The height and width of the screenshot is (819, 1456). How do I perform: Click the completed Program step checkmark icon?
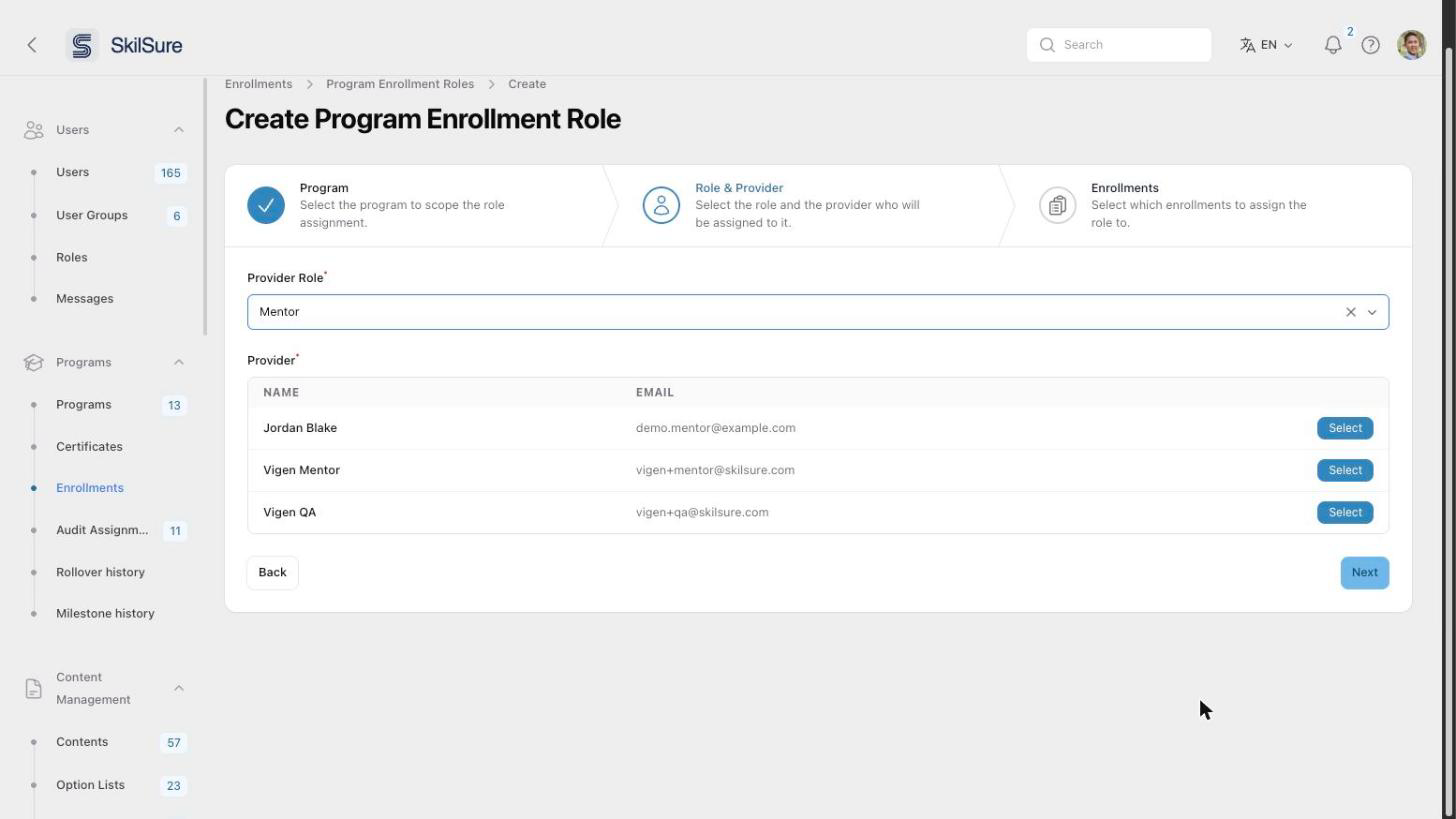(x=266, y=205)
